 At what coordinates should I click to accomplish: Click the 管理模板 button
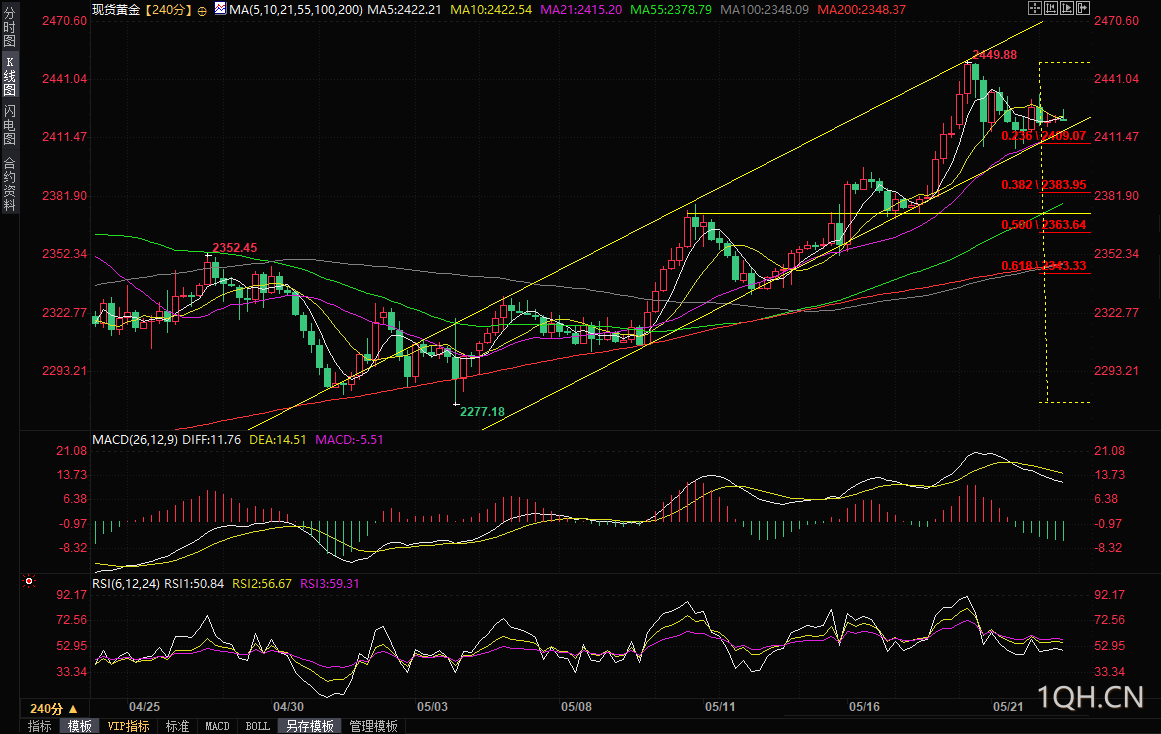point(373,726)
